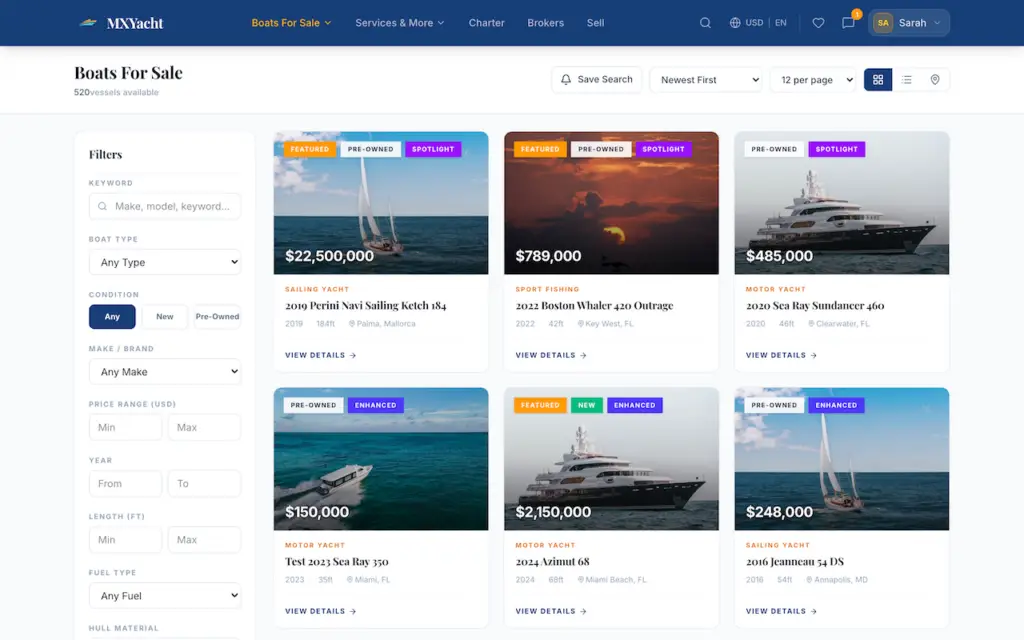Open $2,150,000 Azimut yacht photo

[x=611, y=459]
